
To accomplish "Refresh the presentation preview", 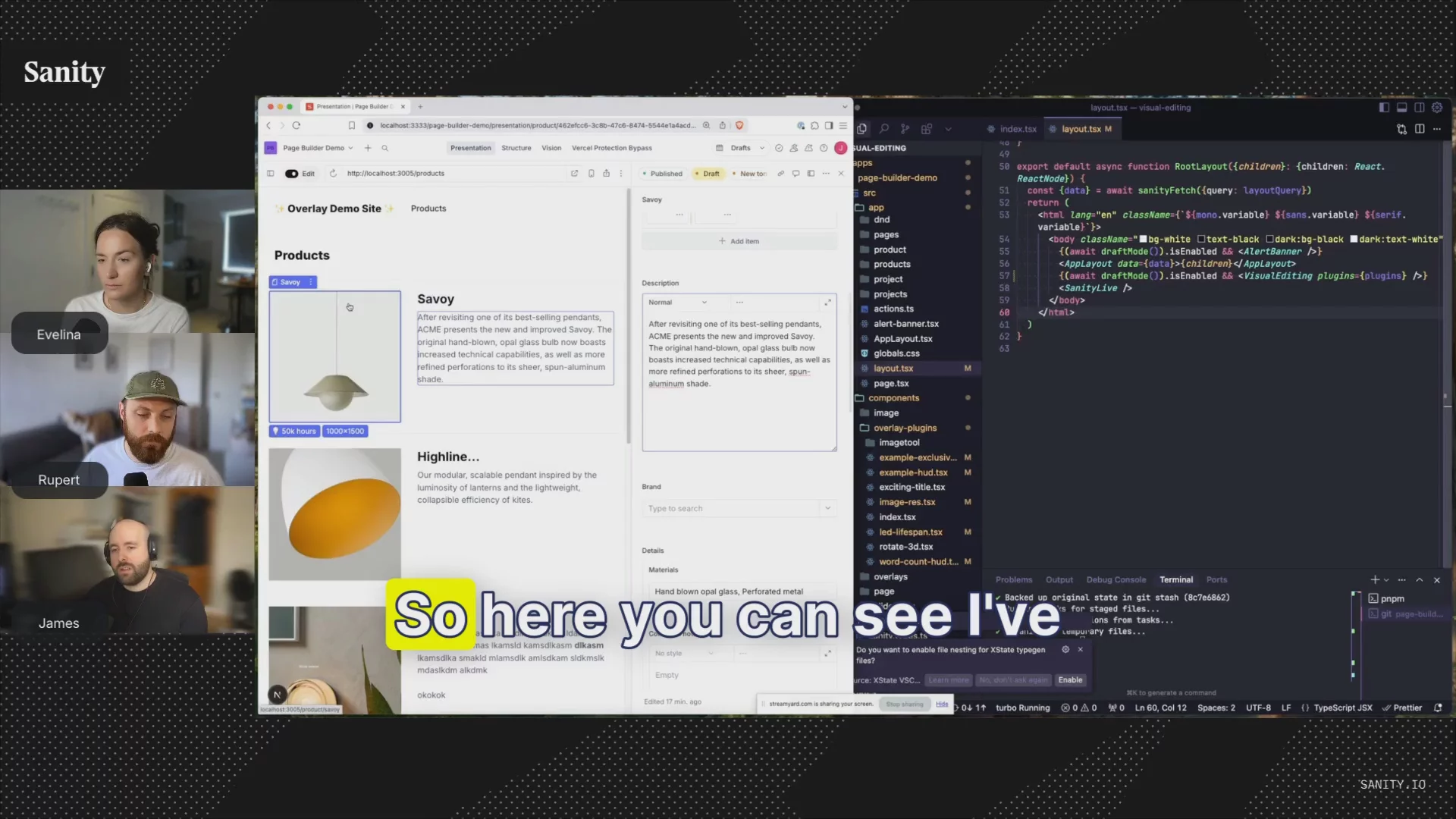I will tap(333, 174).
